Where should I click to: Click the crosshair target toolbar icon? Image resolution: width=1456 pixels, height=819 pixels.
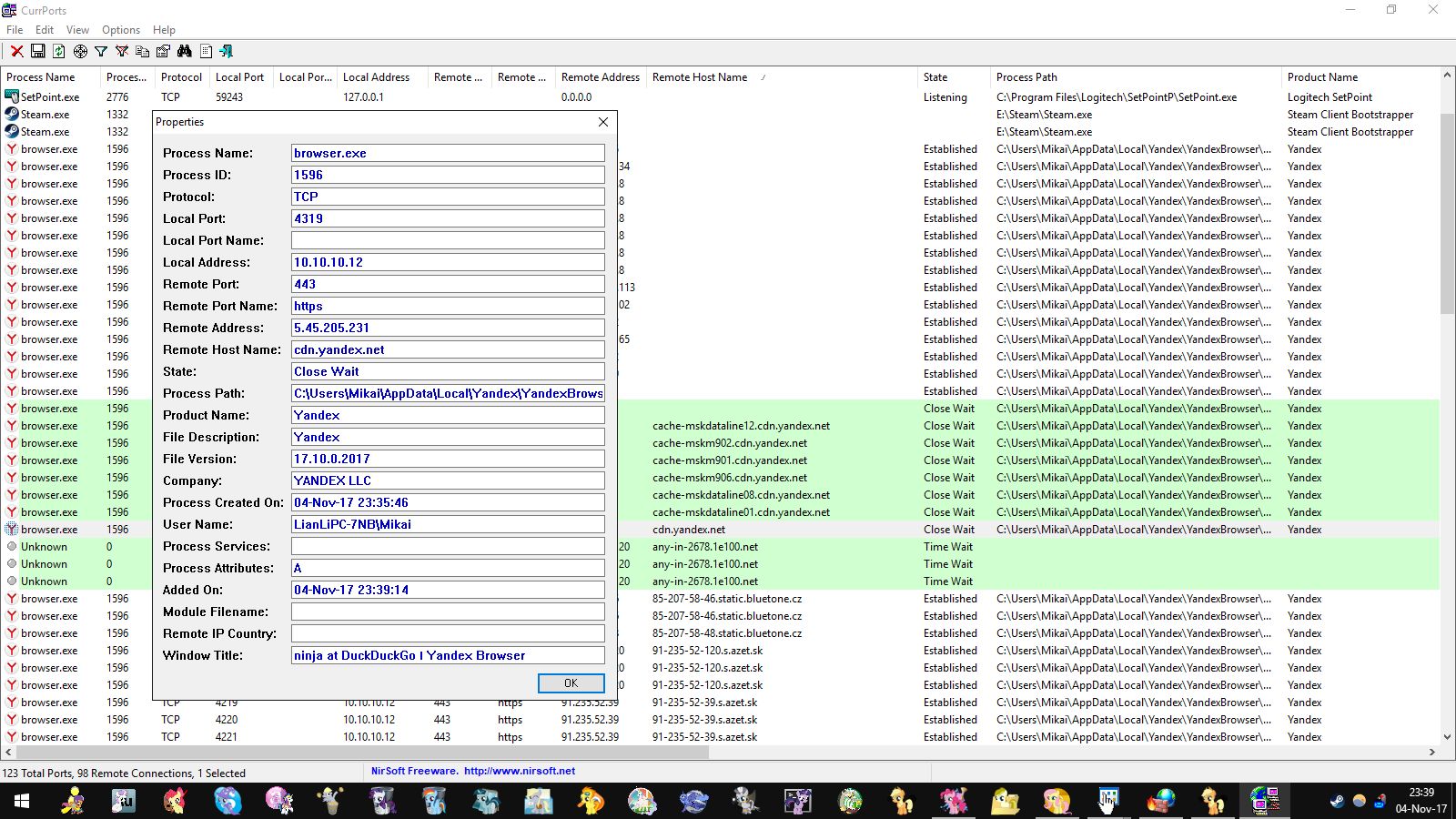point(80,52)
